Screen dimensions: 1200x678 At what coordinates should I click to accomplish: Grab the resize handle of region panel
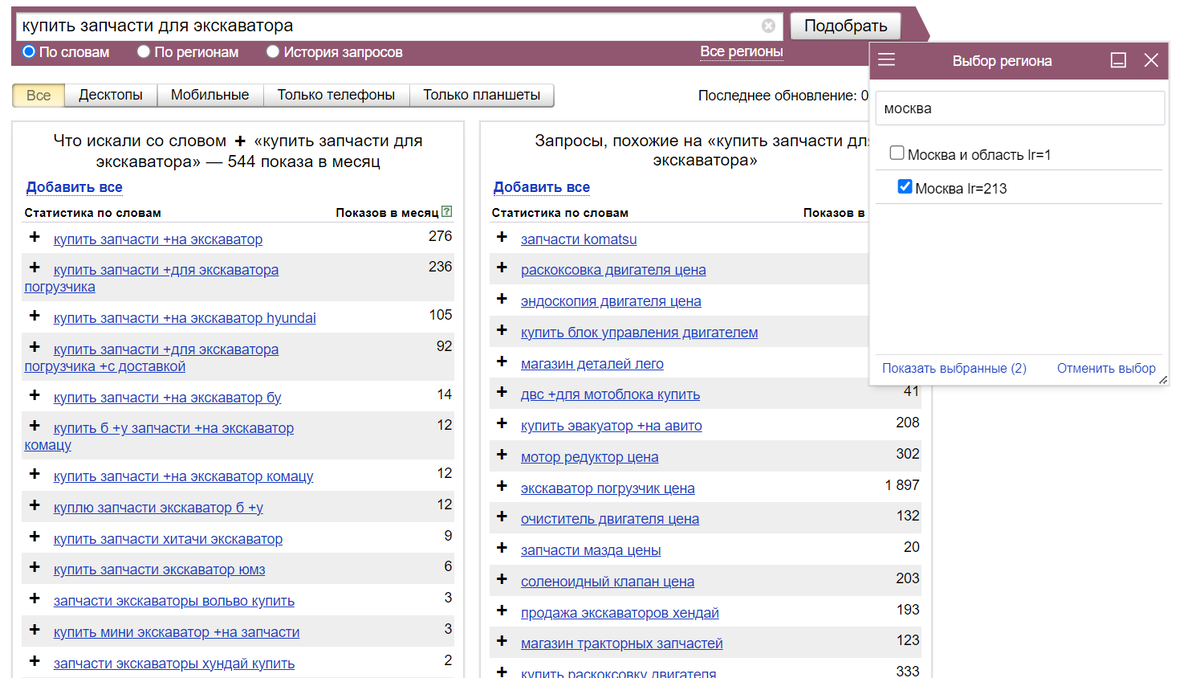click(x=1163, y=380)
